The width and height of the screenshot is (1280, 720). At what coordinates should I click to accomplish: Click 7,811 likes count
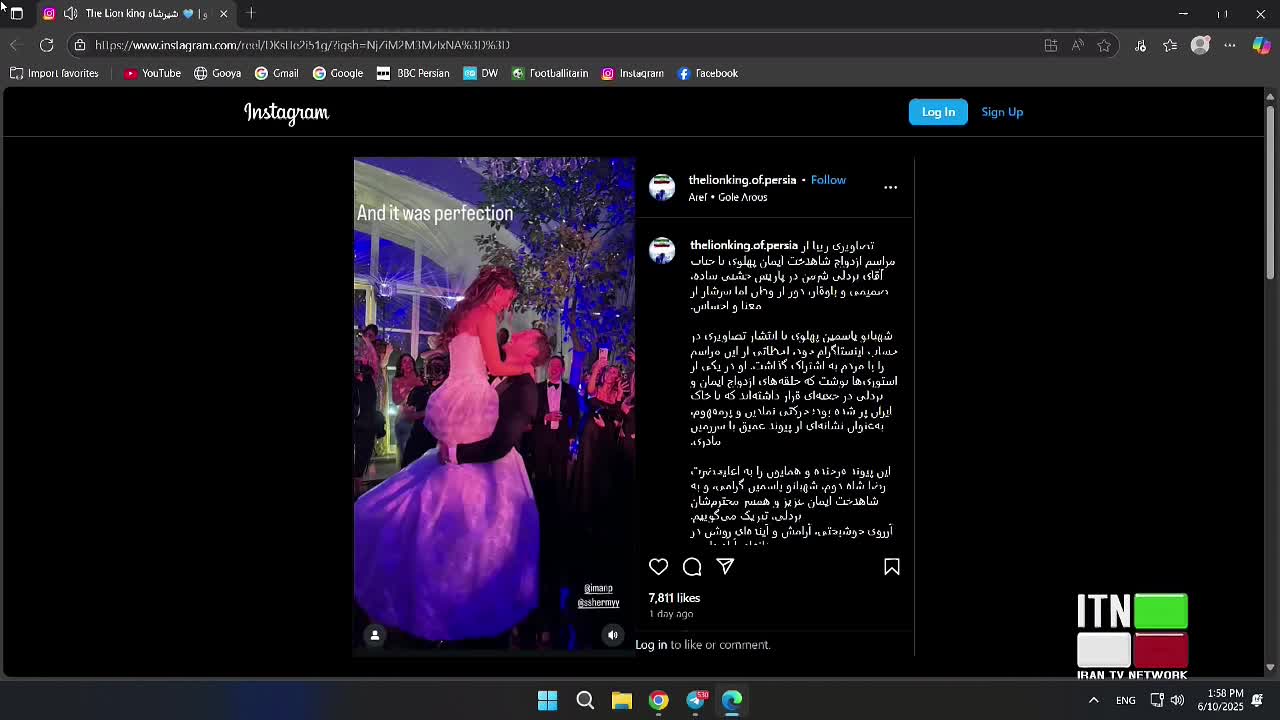tap(674, 598)
